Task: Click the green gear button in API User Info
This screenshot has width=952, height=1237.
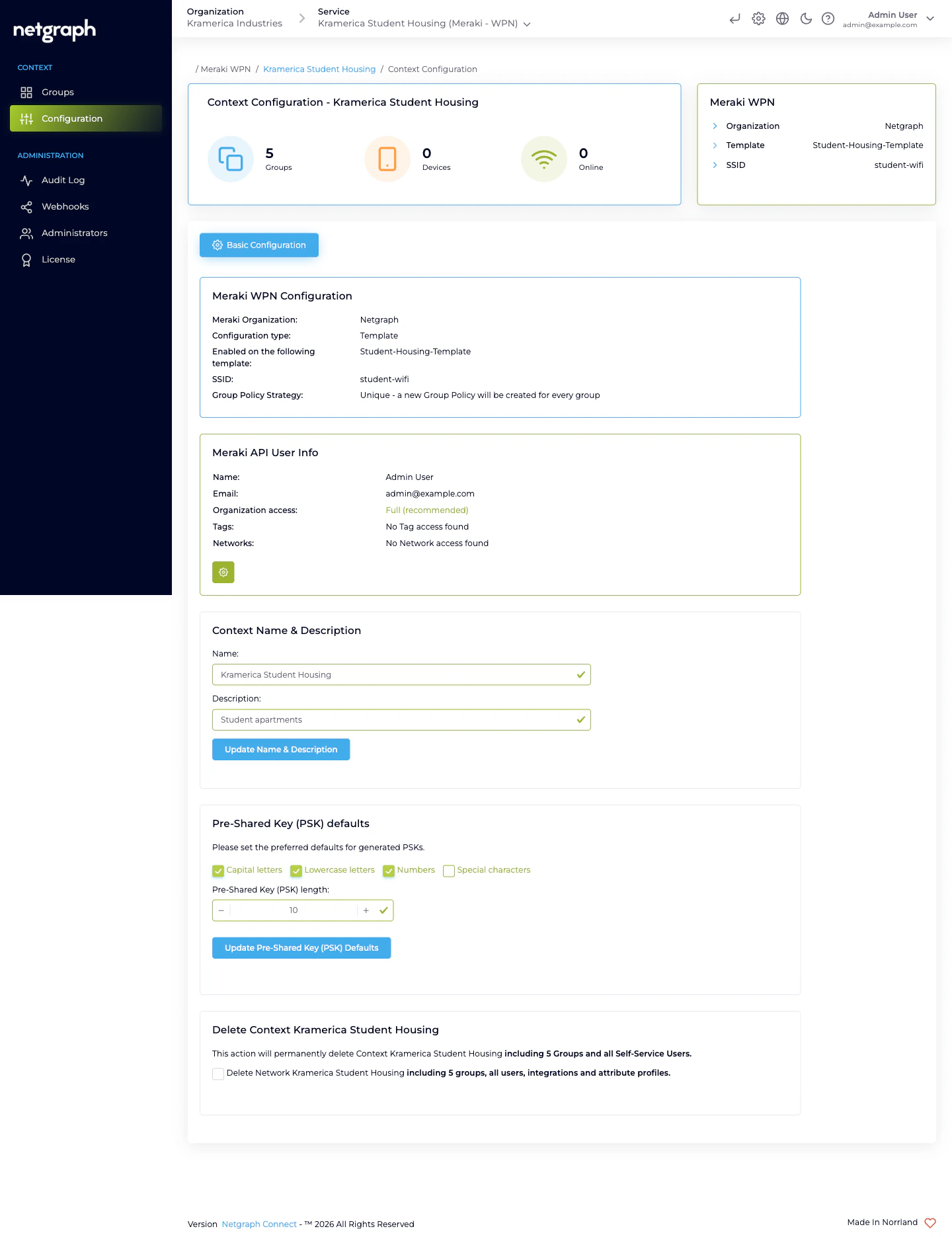Action: point(223,572)
